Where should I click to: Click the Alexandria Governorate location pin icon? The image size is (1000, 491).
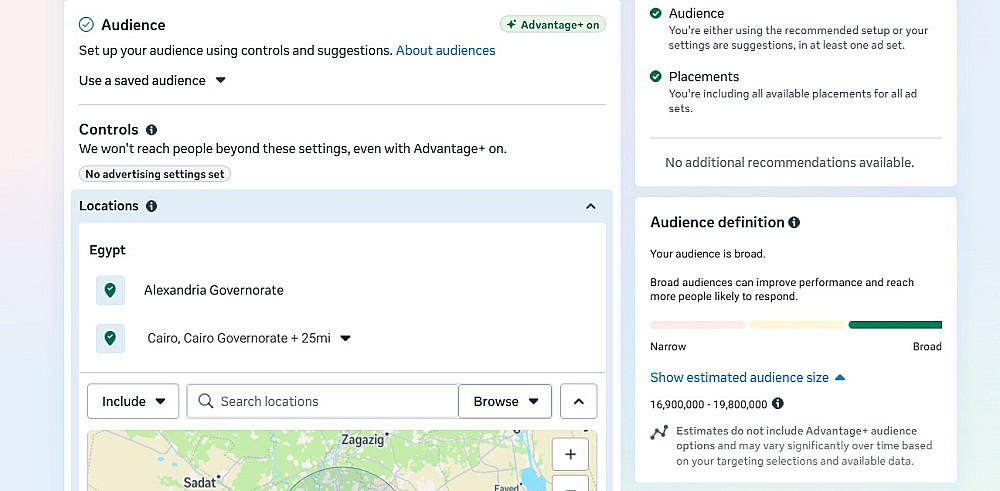(x=110, y=290)
